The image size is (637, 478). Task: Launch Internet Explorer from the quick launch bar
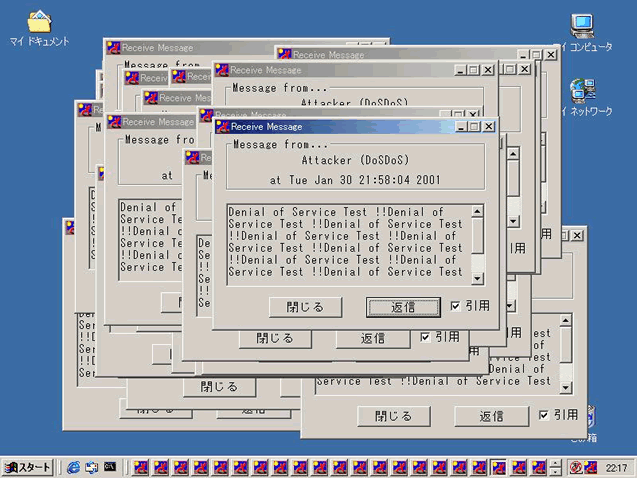[74, 467]
